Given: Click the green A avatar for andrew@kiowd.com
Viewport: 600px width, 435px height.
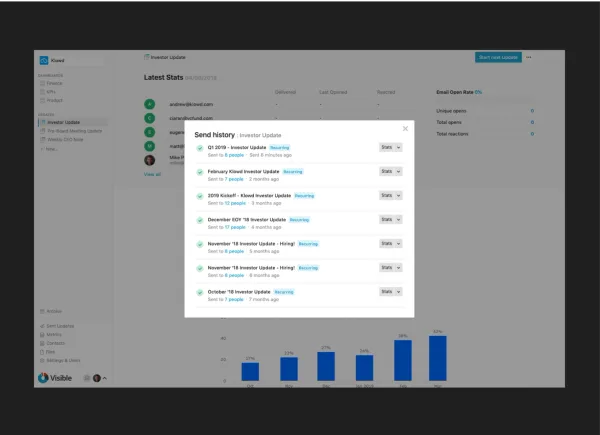Looking at the screenshot, I should (150, 104).
